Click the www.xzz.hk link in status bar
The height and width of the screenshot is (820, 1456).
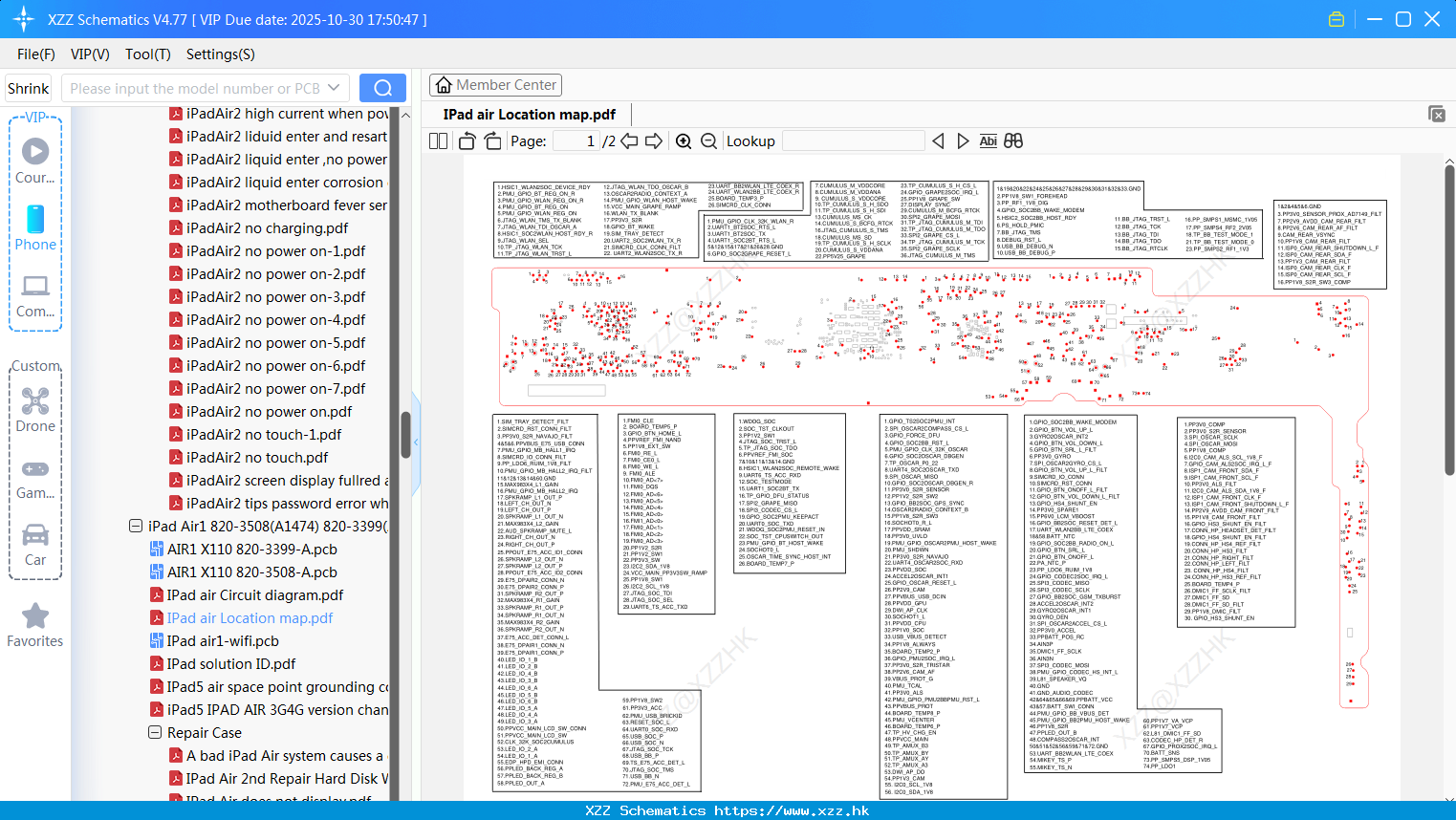click(x=792, y=810)
